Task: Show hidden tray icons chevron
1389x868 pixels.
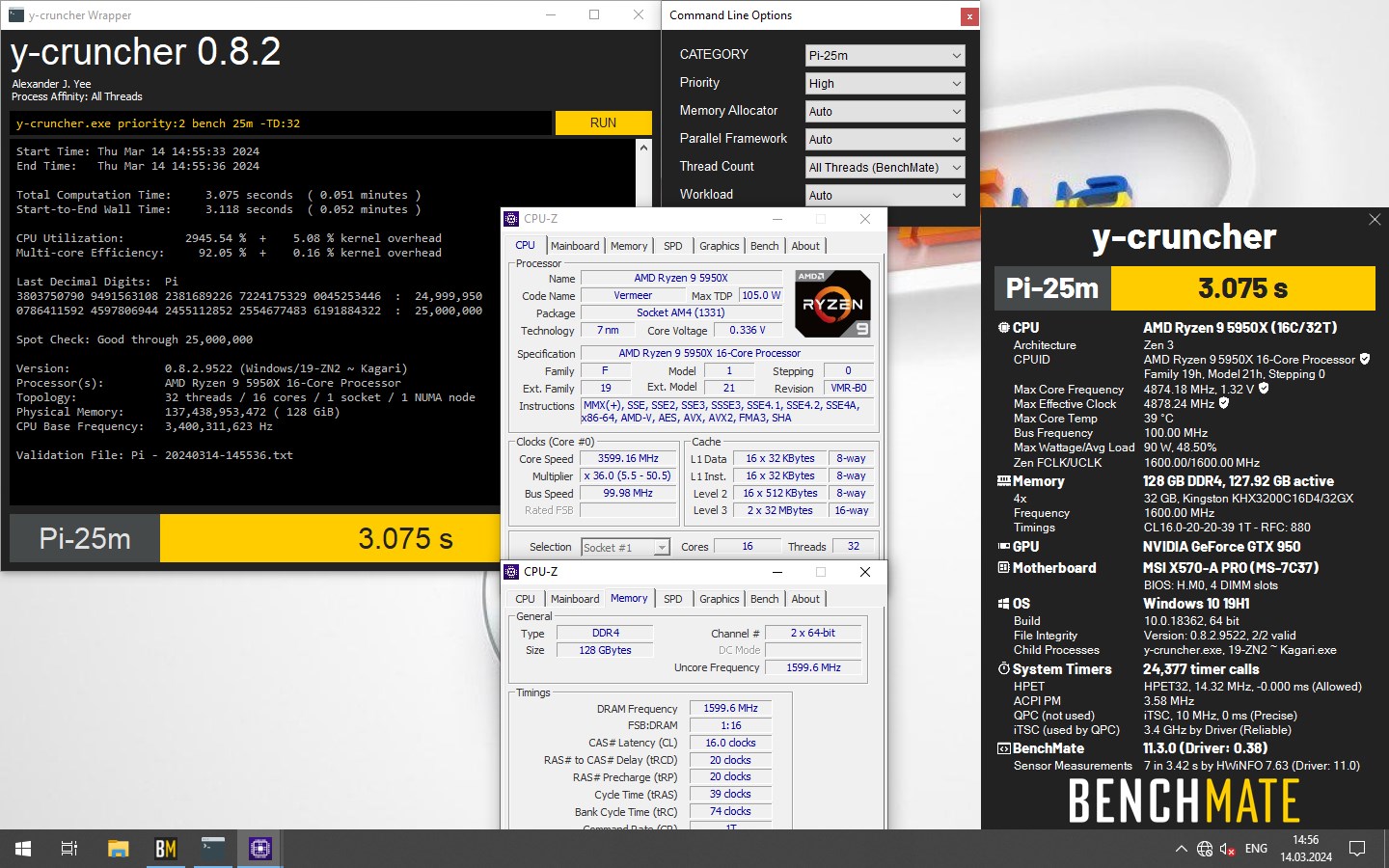Action: pyautogui.click(x=1181, y=849)
